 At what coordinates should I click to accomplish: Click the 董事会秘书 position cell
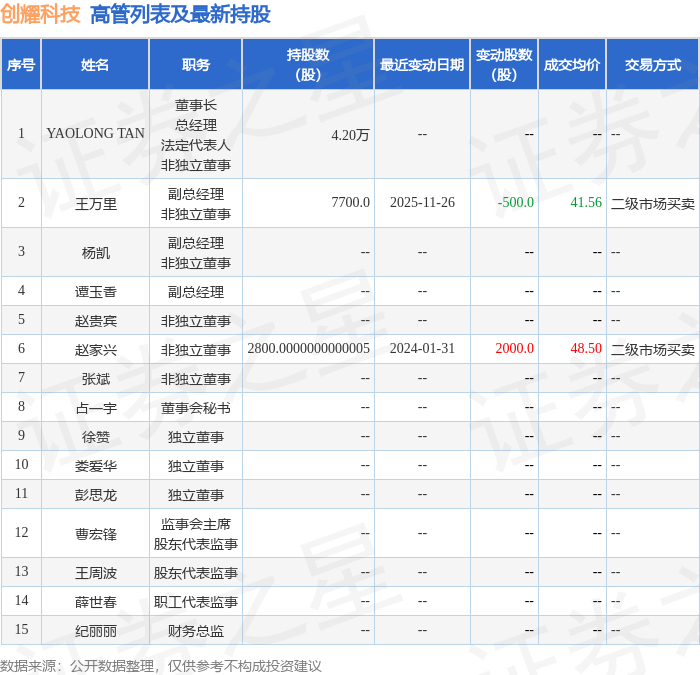click(196, 408)
